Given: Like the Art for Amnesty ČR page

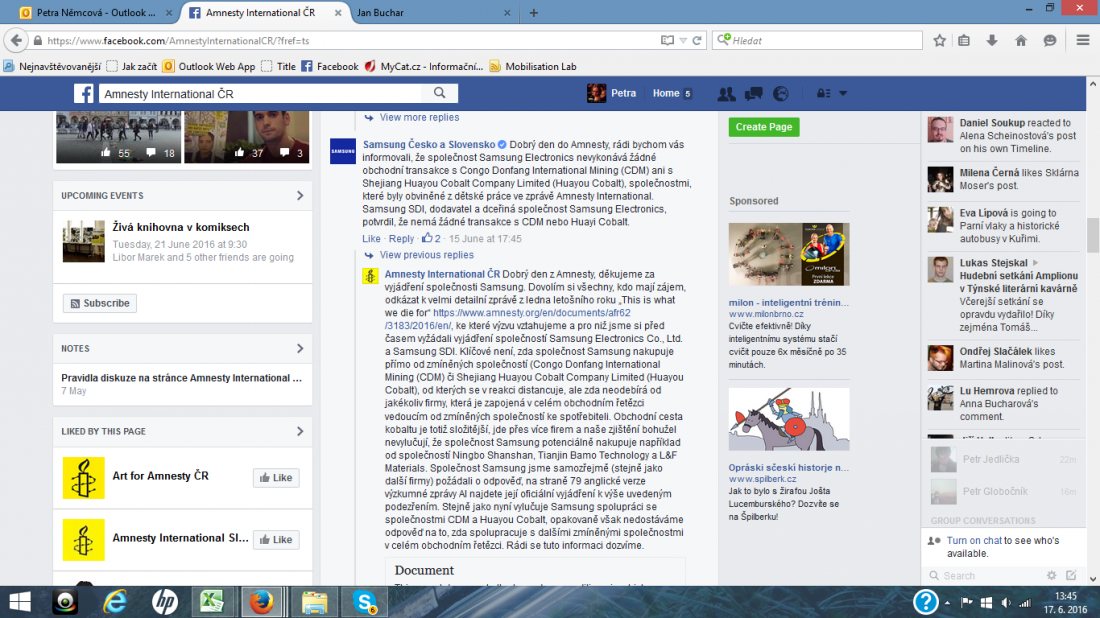Looking at the screenshot, I should click(x=276, y=478).
